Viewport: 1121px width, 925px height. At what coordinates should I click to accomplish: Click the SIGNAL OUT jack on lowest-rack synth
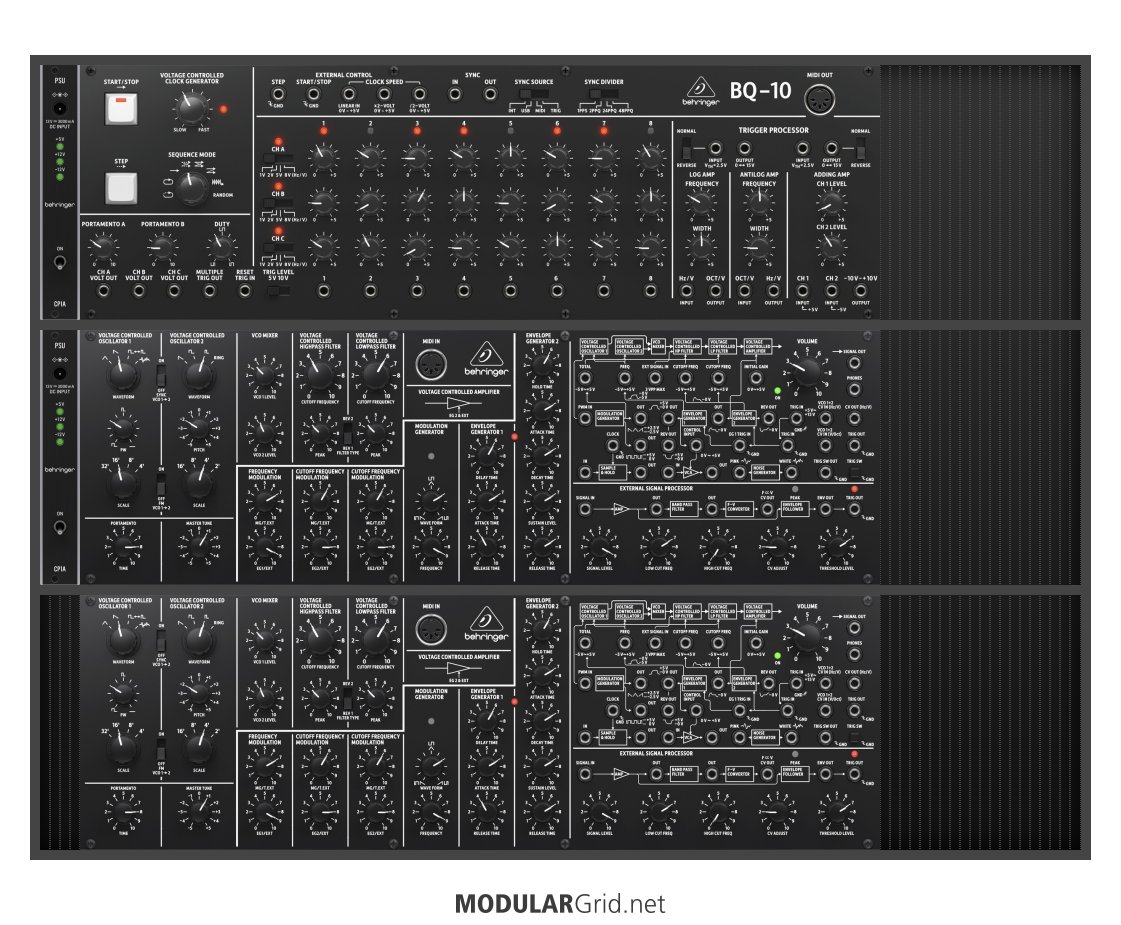[x=854, y=628]
